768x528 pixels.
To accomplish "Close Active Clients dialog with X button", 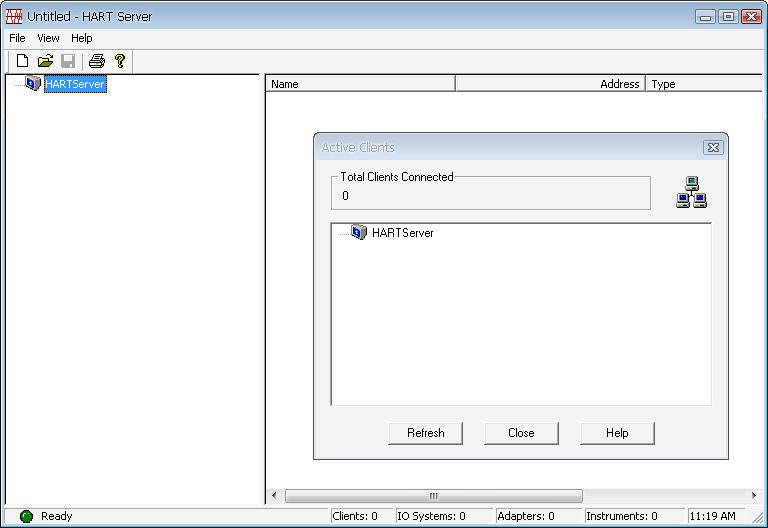I will coord(713,147).
